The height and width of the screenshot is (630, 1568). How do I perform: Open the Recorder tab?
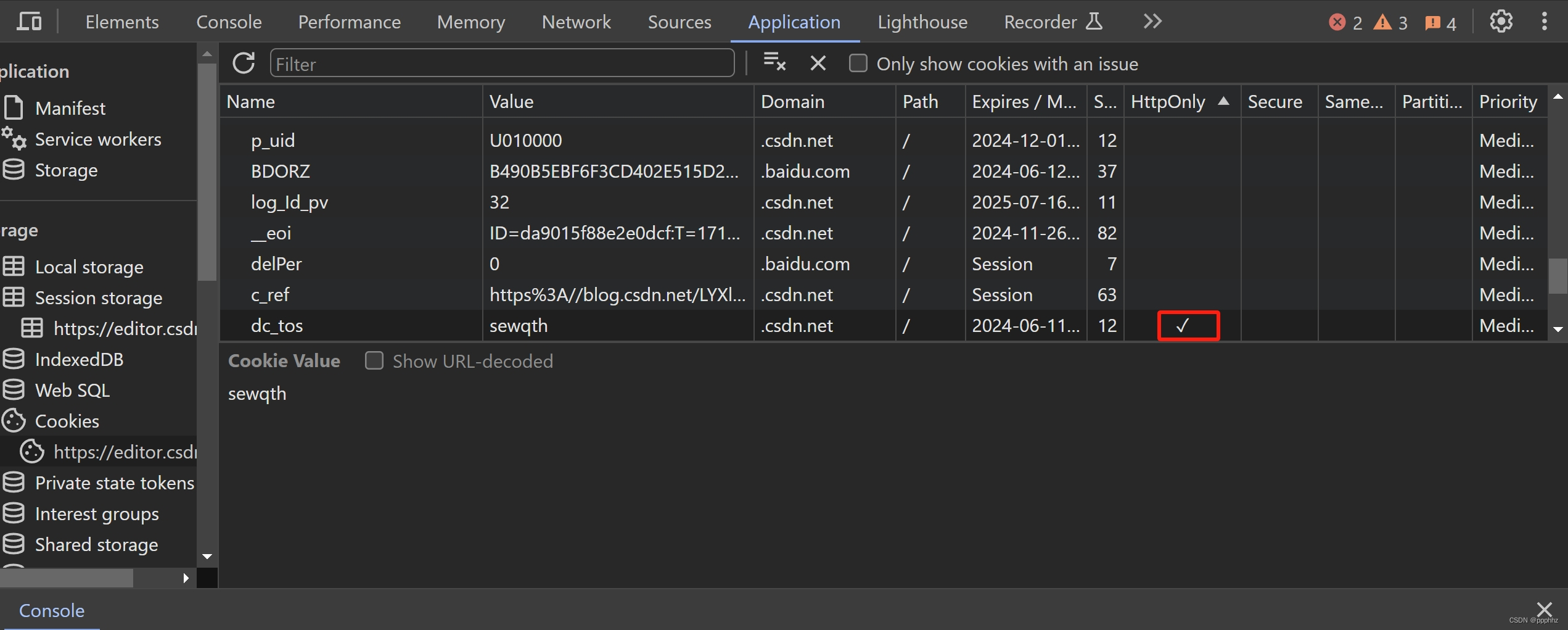1053,22
